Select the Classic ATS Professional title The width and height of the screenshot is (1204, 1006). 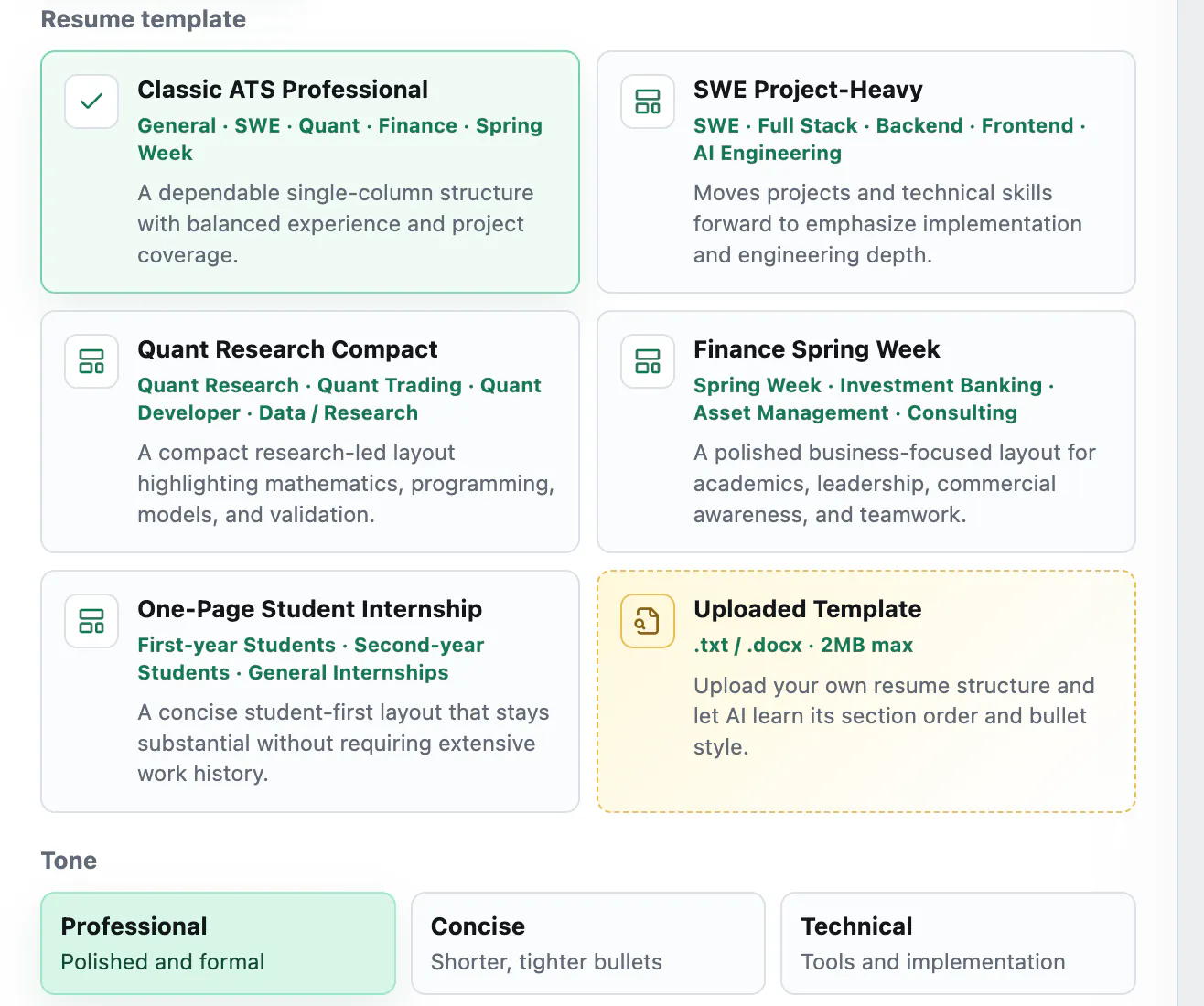pos(283,90)
